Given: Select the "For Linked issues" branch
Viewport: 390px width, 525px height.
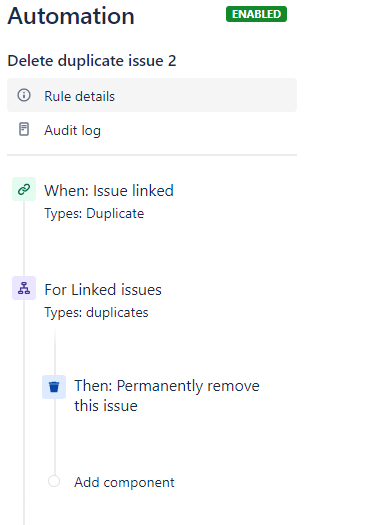Looking at the screenshot, I should [103, 290].
